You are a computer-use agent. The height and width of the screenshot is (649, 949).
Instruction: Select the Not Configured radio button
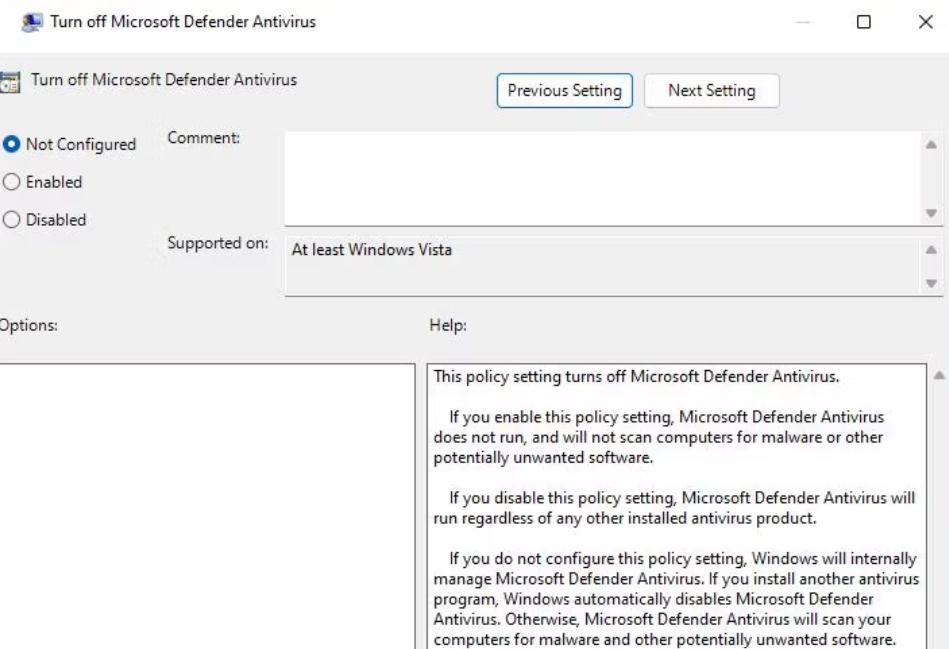12,144
